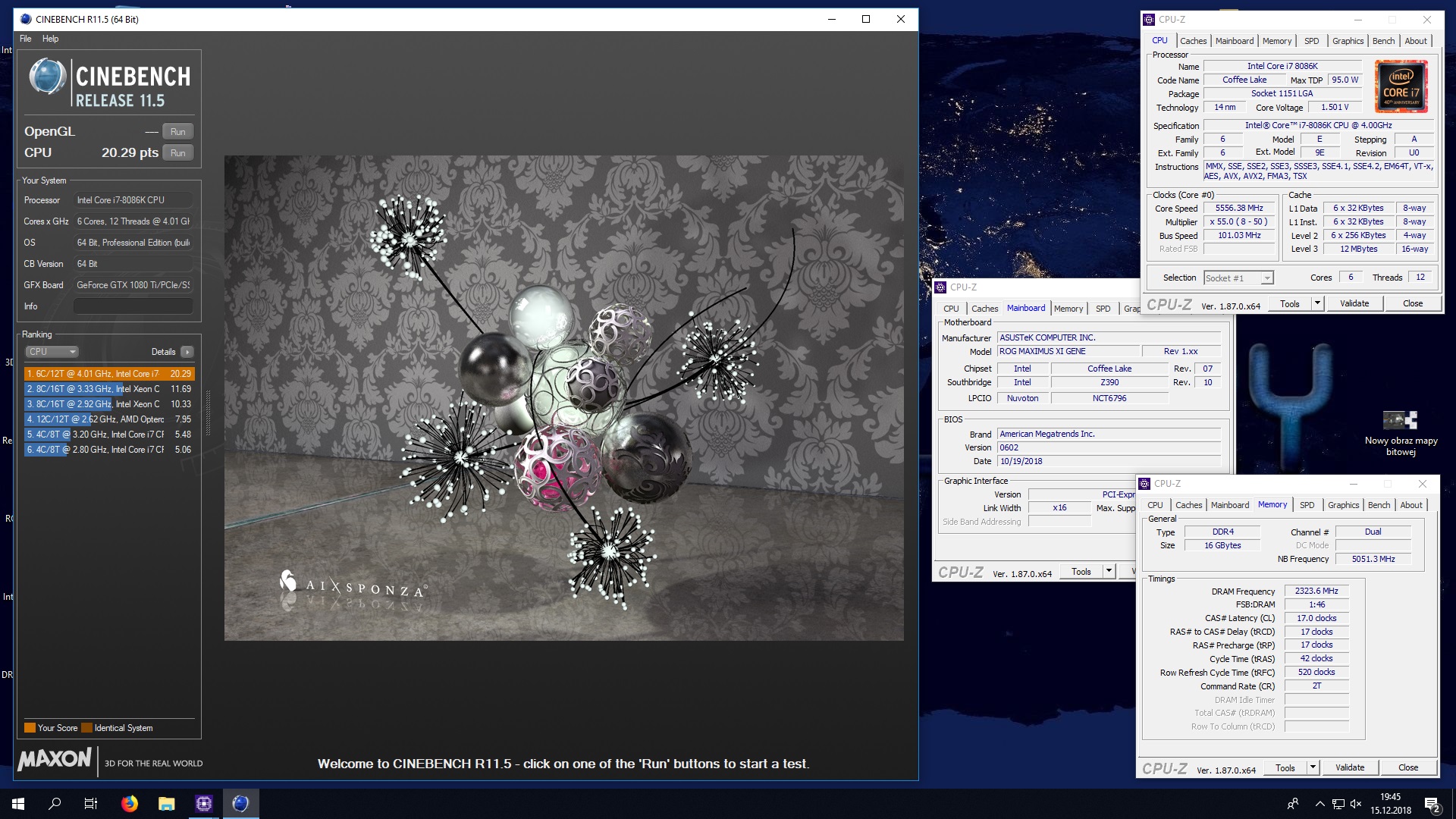This screenshot has height=819, width=1456.
Task: Open Windows search from taskbar
Action: tap(55, 804)
